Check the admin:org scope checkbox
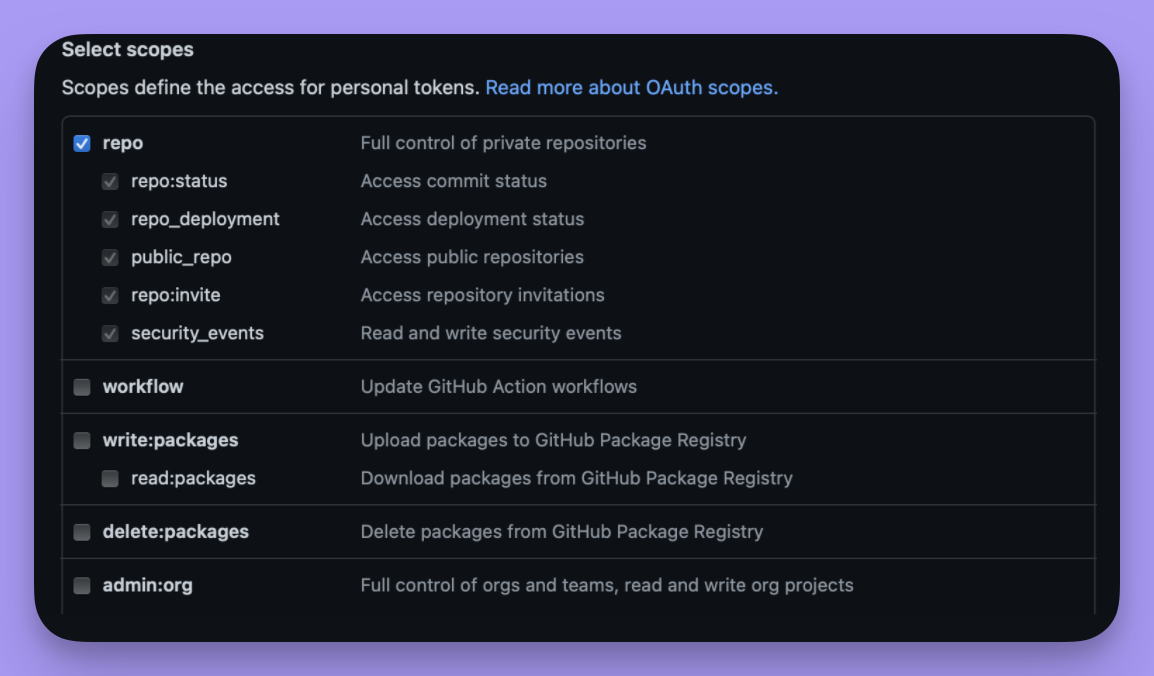The width and height of the screenshot is (1154, 676). pyautogui.click(x=82, y=586)
